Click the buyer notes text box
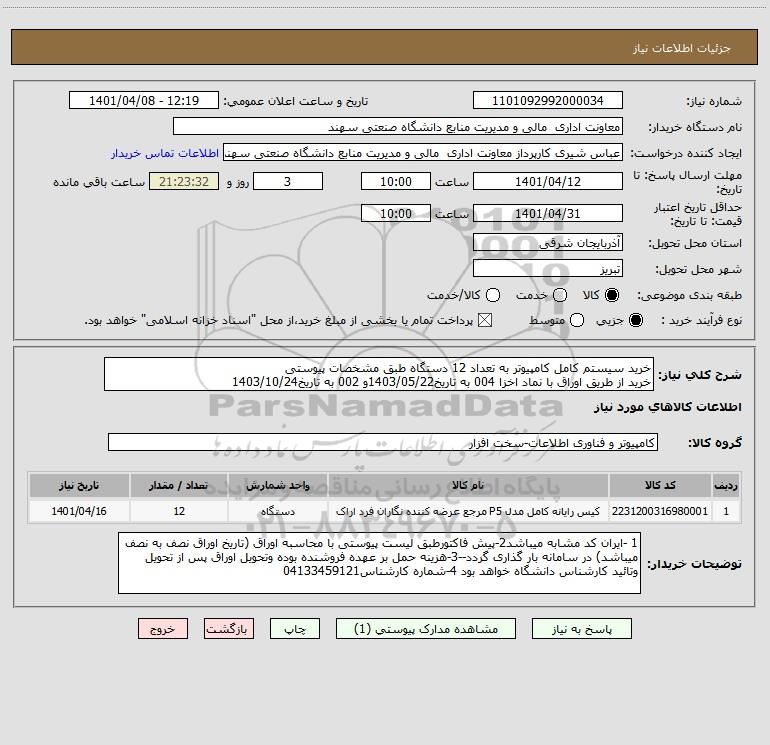 tap(379, 563)
